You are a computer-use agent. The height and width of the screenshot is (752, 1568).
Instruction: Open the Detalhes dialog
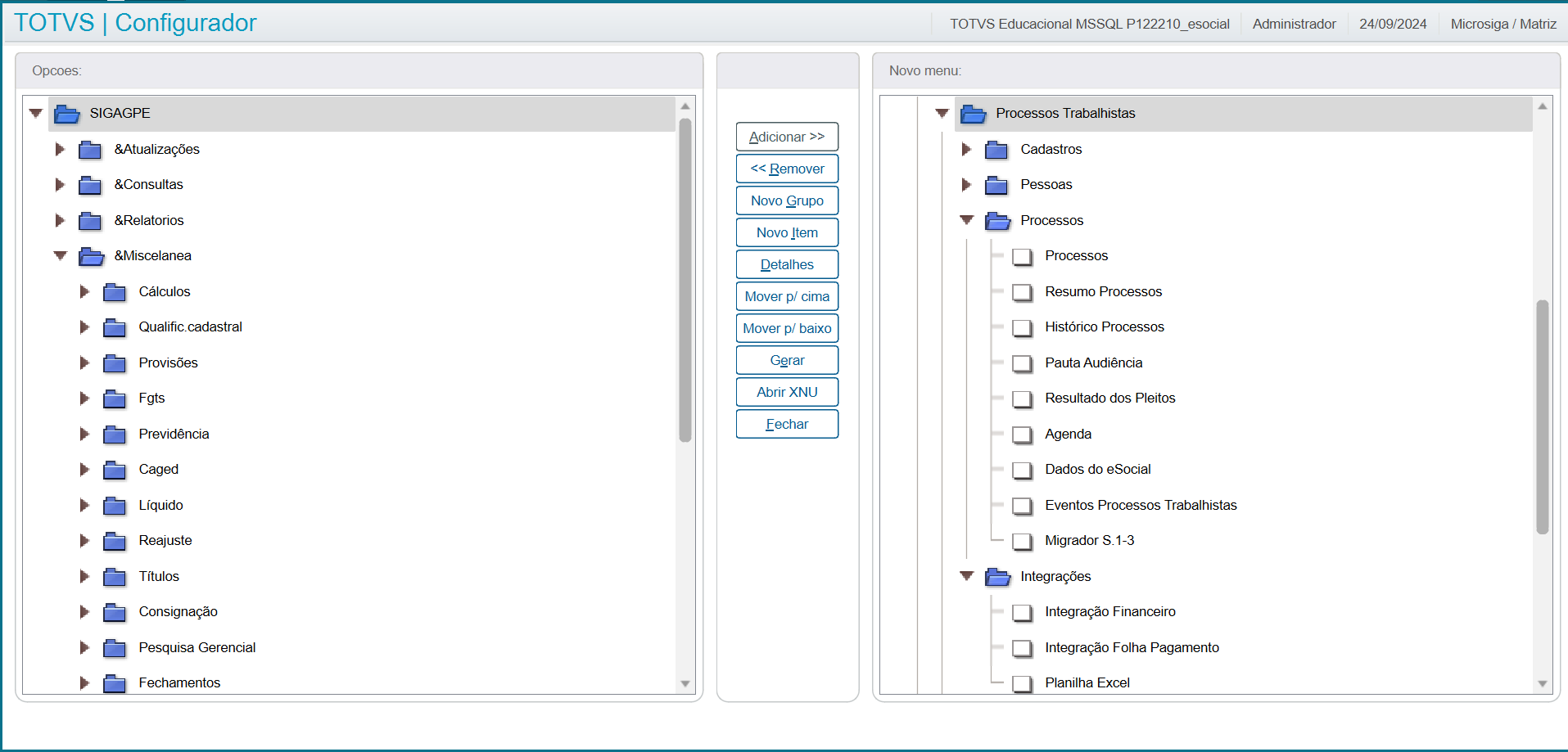[787, 264]
